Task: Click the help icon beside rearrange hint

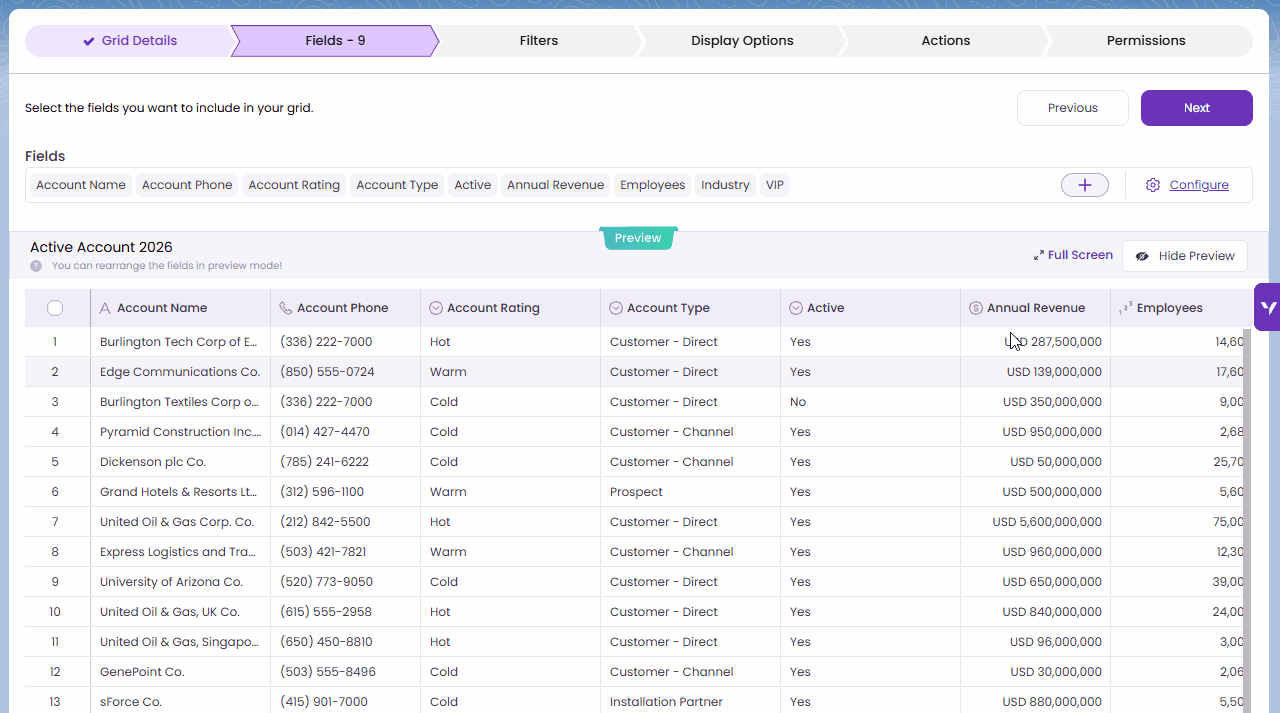Action: (x=36, y=266)
